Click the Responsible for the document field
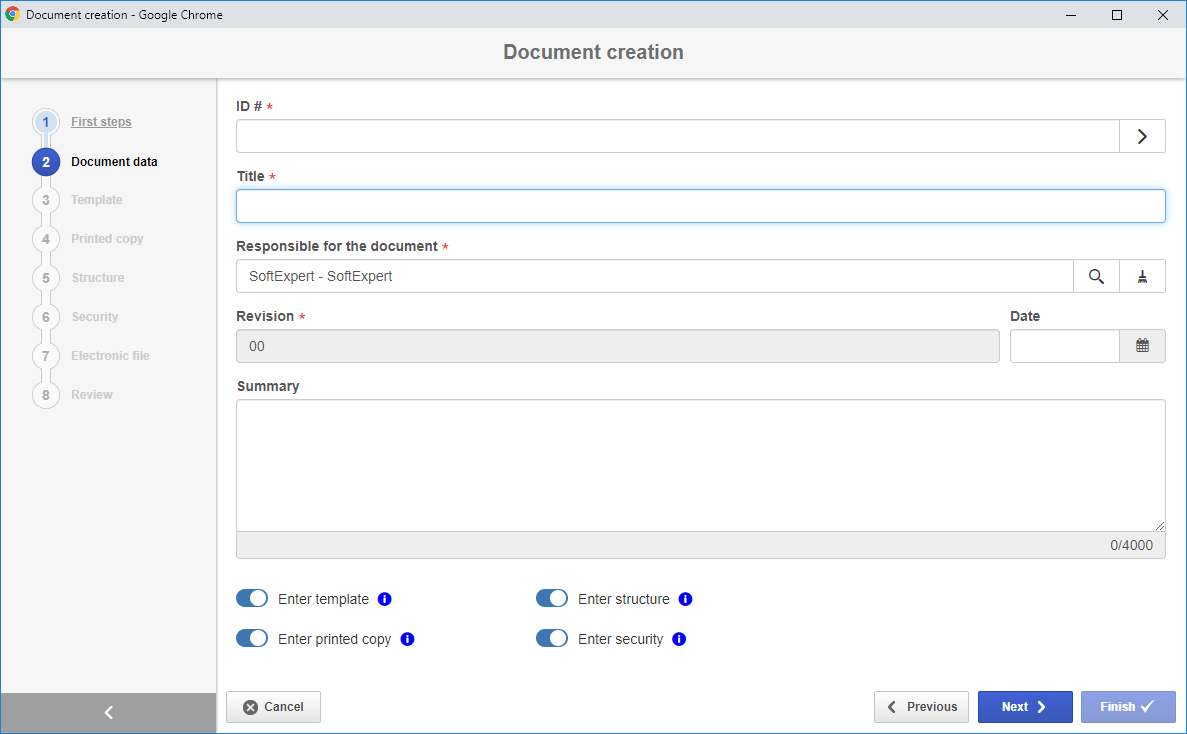Viewport: 1187px width, 734px height. [x=655, y=276]
